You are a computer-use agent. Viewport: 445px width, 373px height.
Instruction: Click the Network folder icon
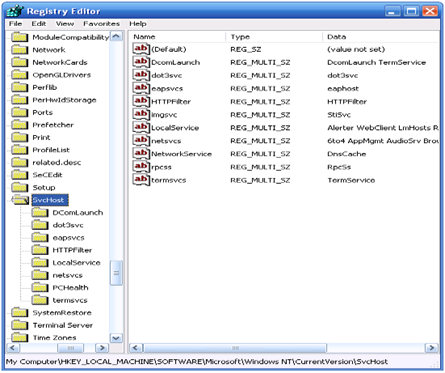20,50
